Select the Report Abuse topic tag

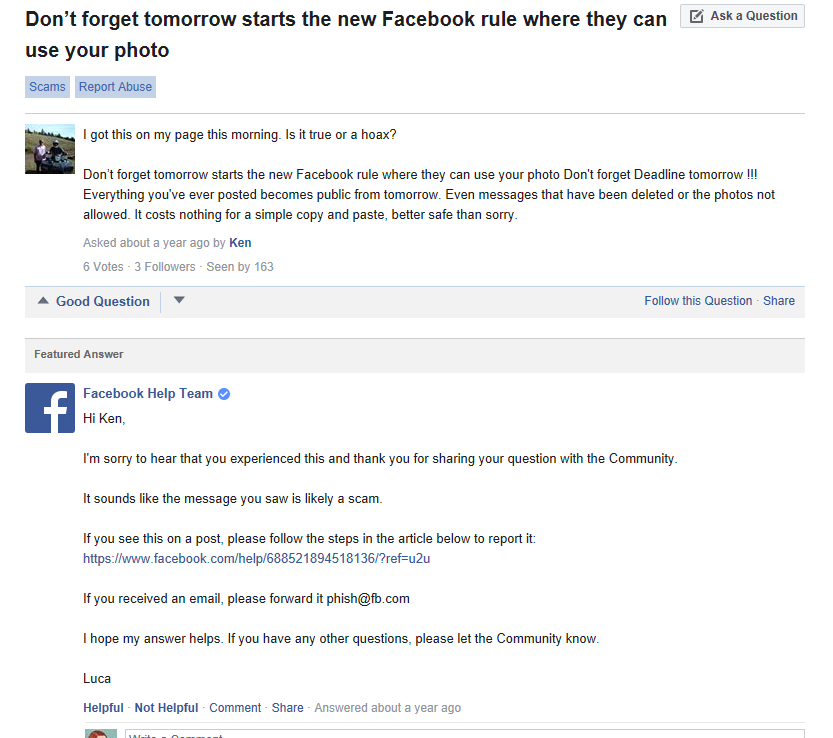coord(115,87)
